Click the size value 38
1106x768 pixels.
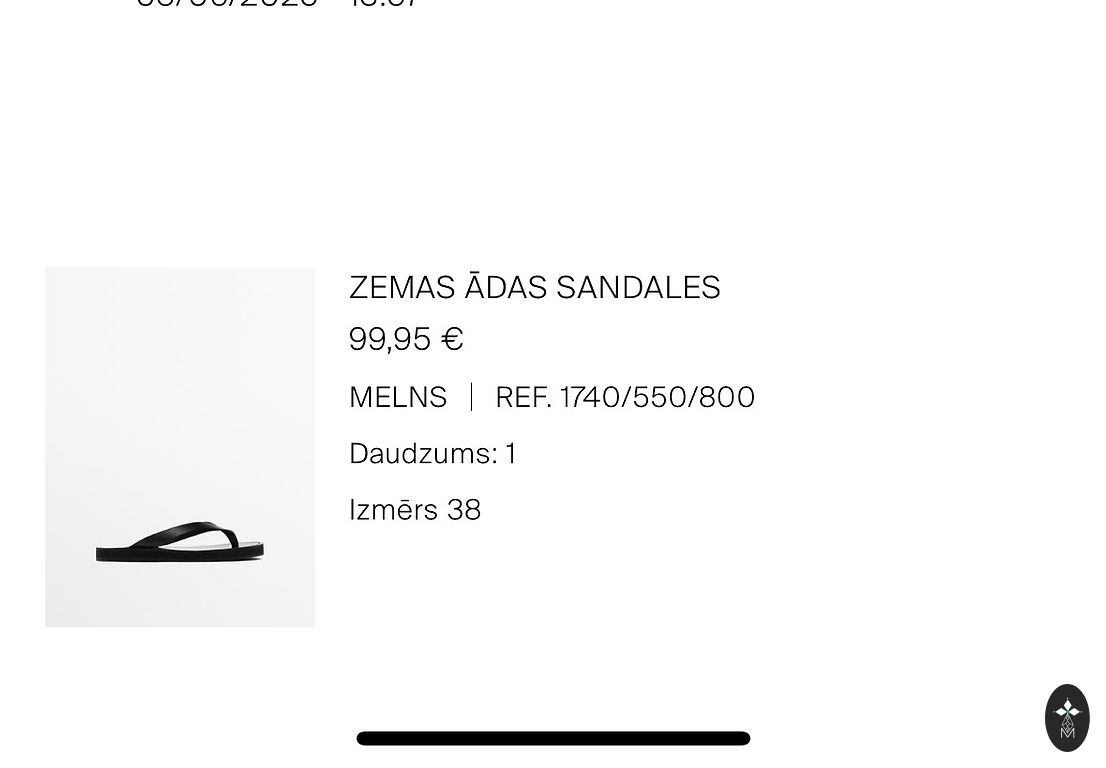464,510
